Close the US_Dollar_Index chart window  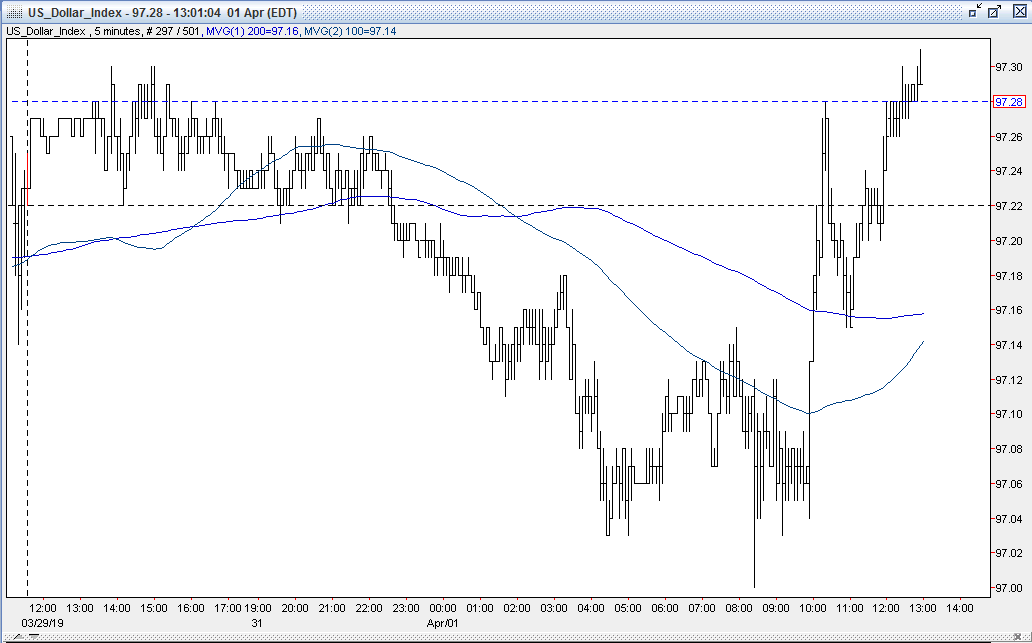(x=1019, y=11)
